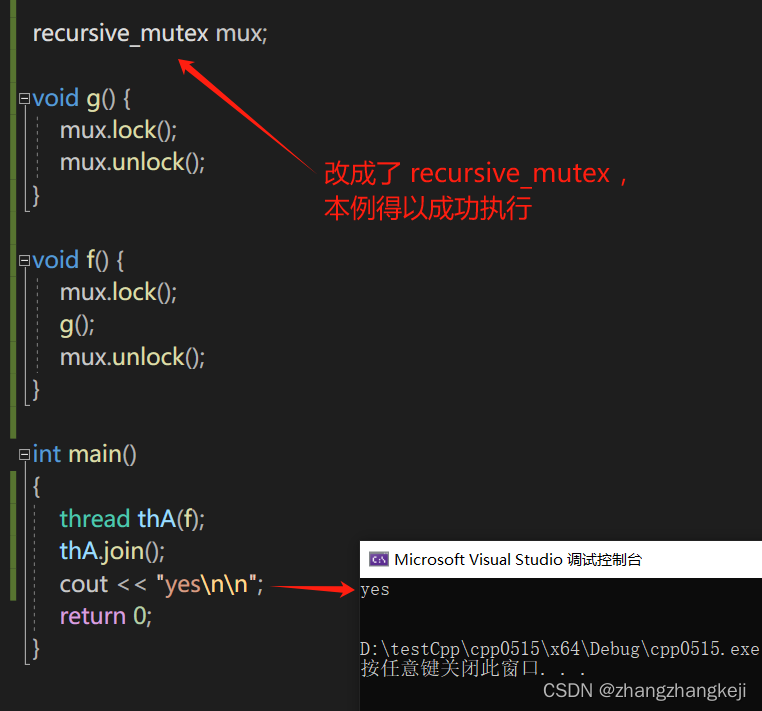Collapse the int main() function block

tap(24, 454)
